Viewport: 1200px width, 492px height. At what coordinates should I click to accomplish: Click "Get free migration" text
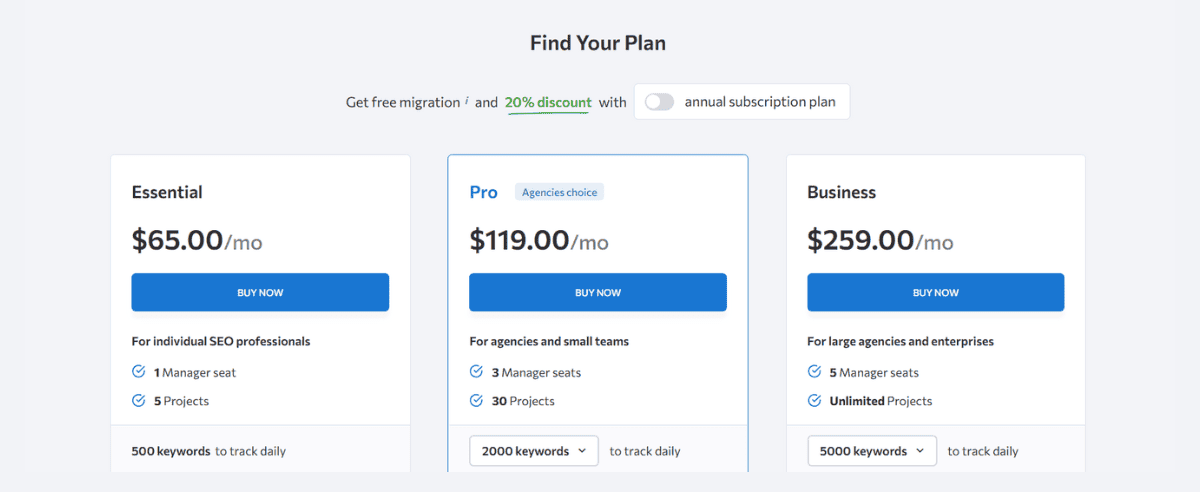pos(403,102)
